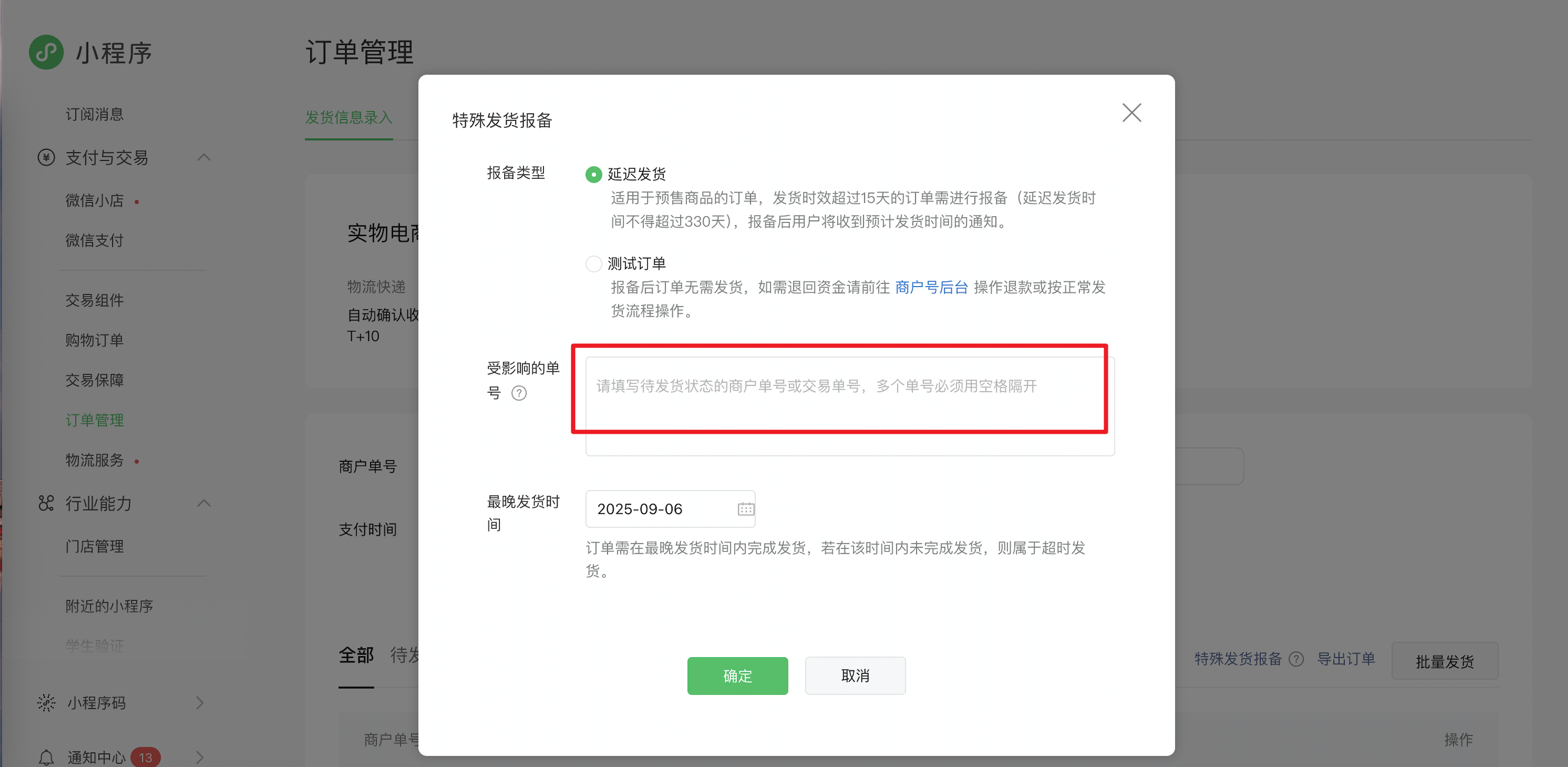
Task: Open 订单管理 in the sidebar
Action: point(94,420)
